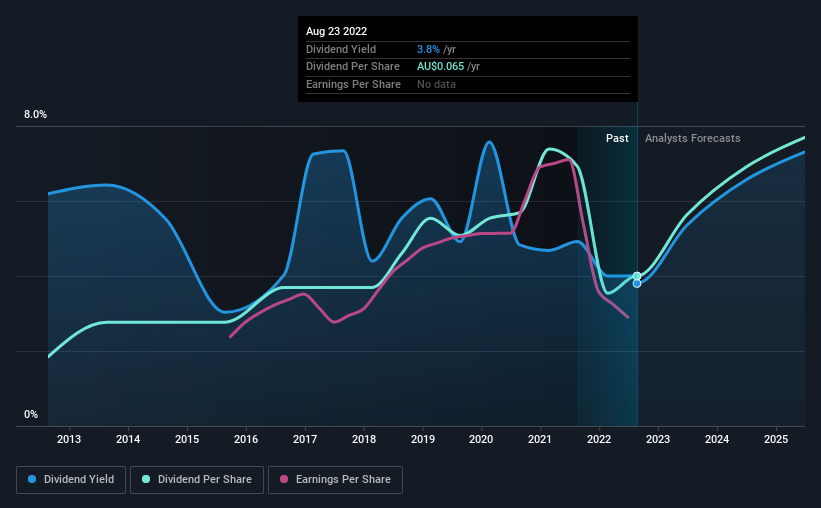Click the 2016 x-axis label
The height and width of the screenshot is (508, 821).
click(x=246, y=439)
